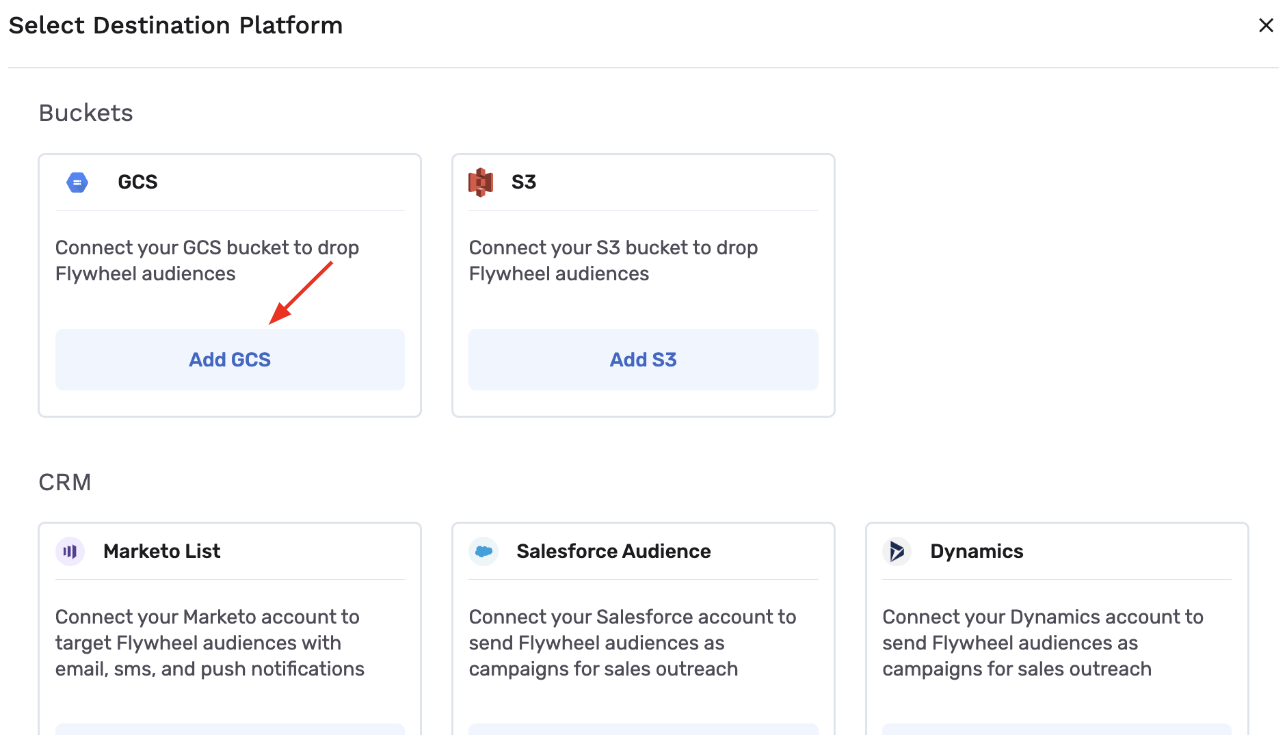Click the S3 red bucket icon
This screenshot has width=1280, height=744.
tap(481, 182)
